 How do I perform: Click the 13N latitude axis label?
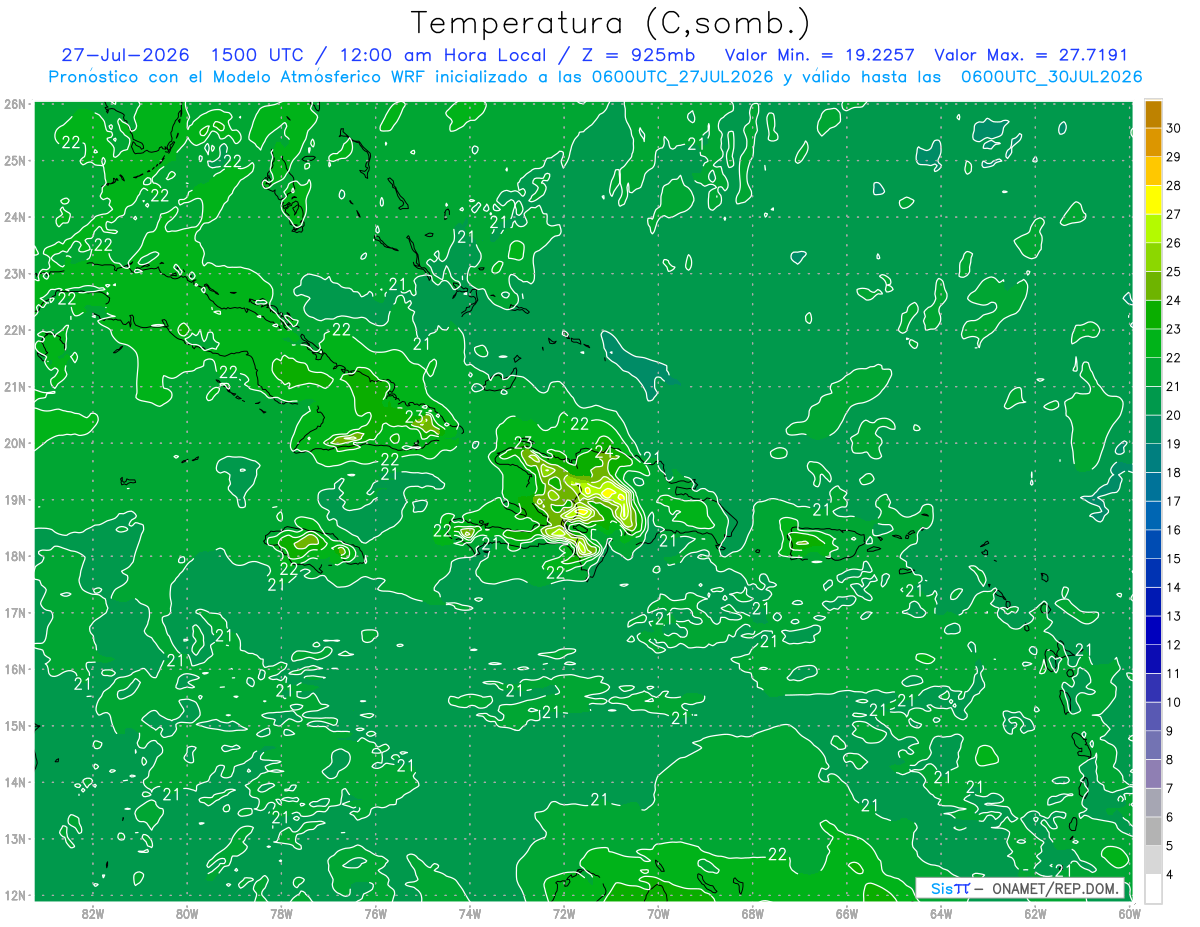coord(14,838)
